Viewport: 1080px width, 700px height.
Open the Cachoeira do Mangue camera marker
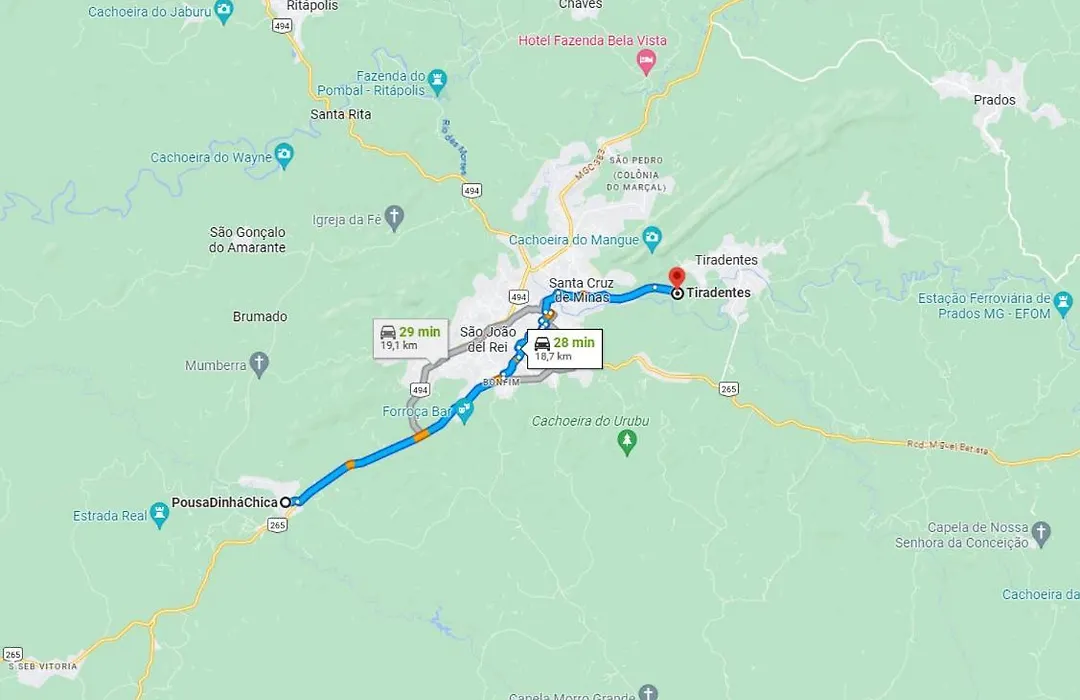click(x=652, y=238)
